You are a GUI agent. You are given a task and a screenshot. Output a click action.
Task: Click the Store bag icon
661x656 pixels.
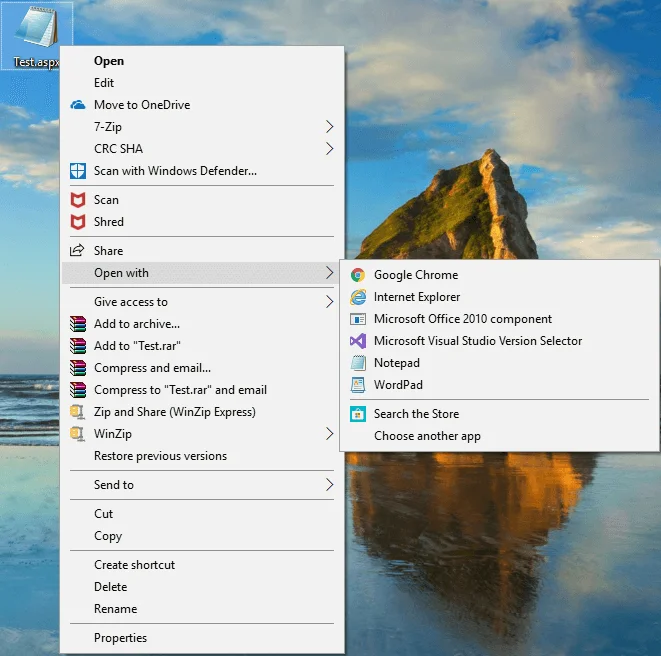(358, 414)
